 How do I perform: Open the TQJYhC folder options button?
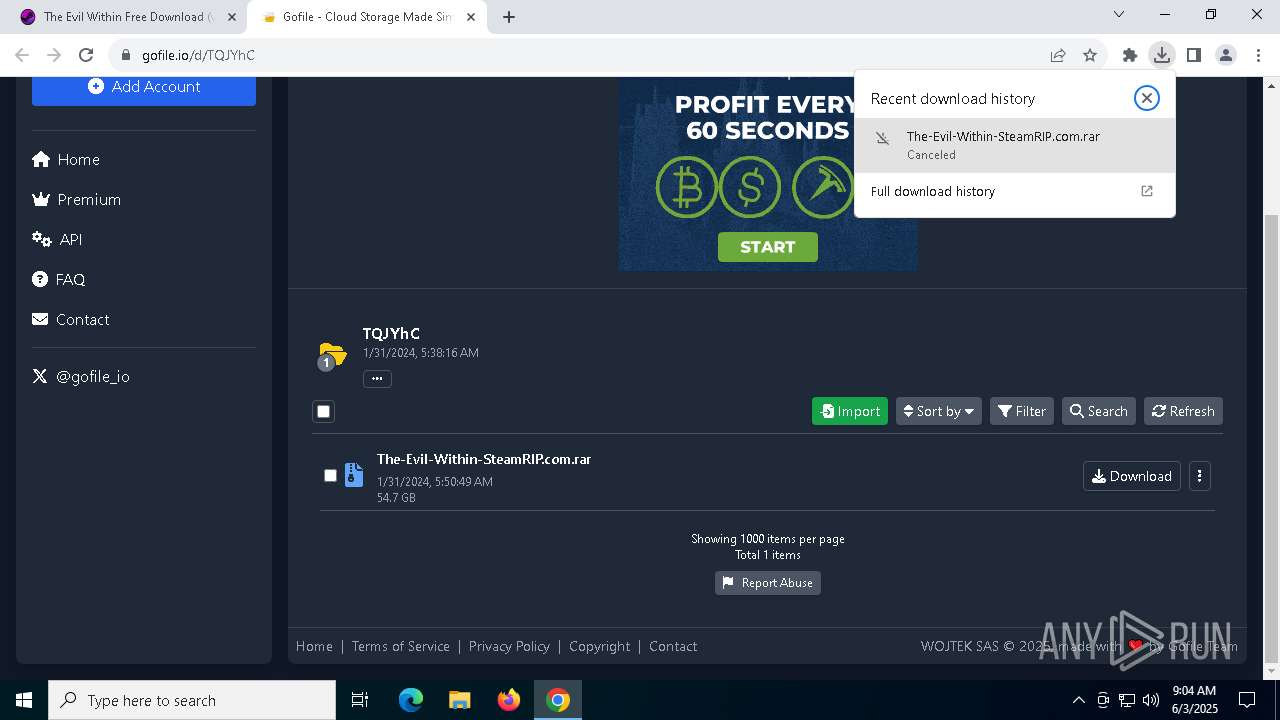(x=377, y=378)
